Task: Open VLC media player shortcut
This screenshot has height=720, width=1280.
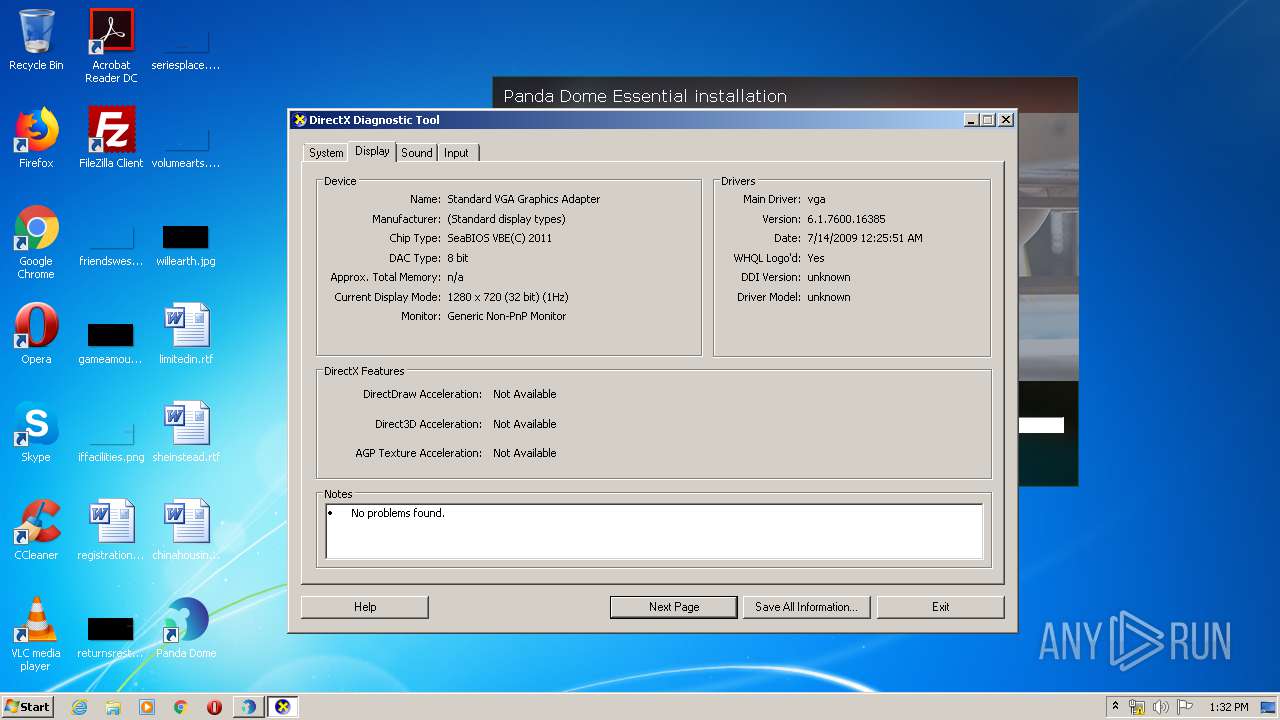Action: tap(36, 634)
